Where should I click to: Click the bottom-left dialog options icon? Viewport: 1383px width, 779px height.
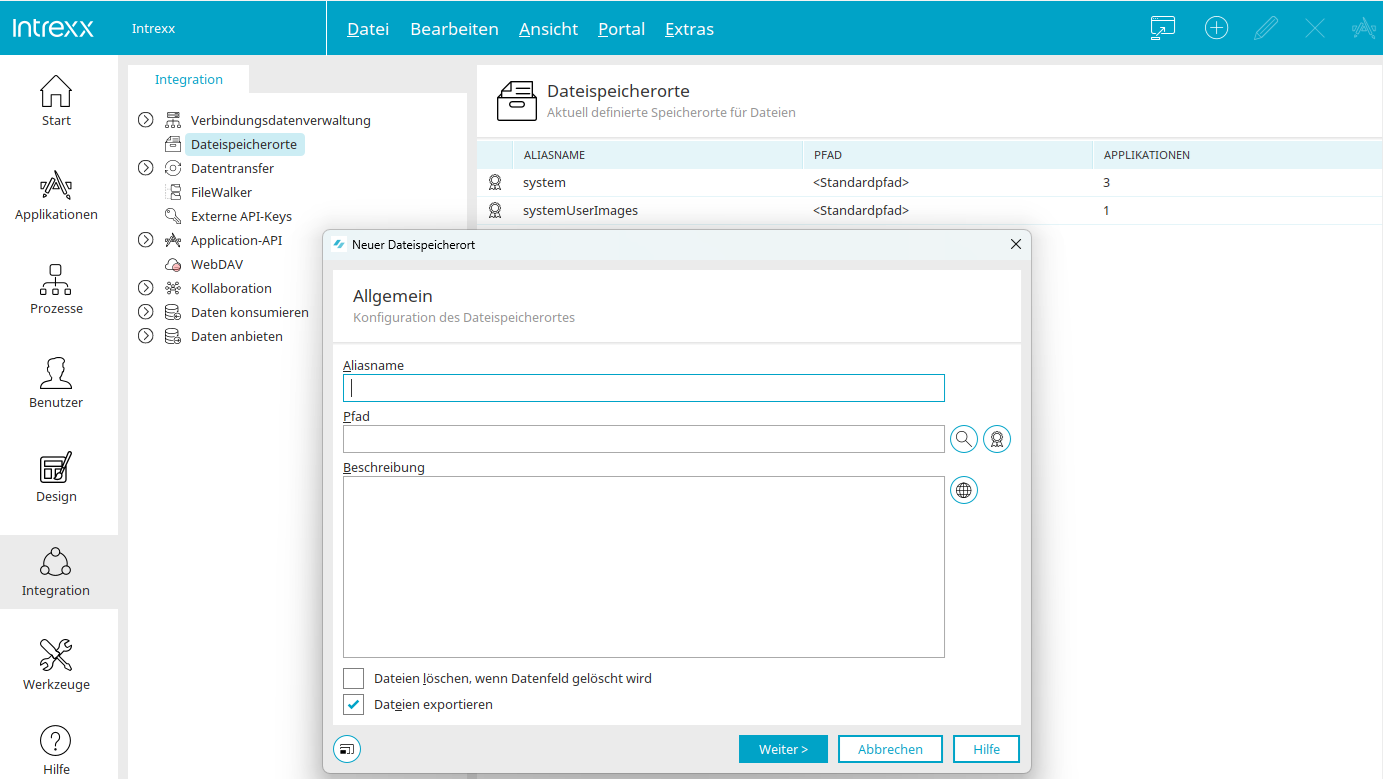(347, 749)
